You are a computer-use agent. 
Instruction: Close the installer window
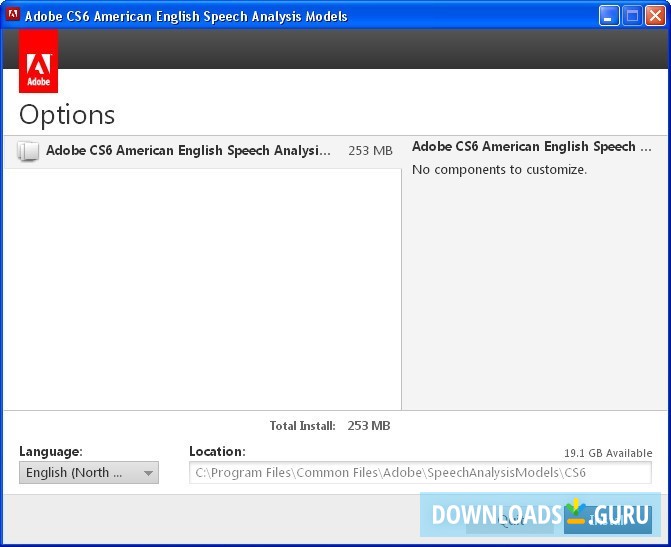click(655, 16)
